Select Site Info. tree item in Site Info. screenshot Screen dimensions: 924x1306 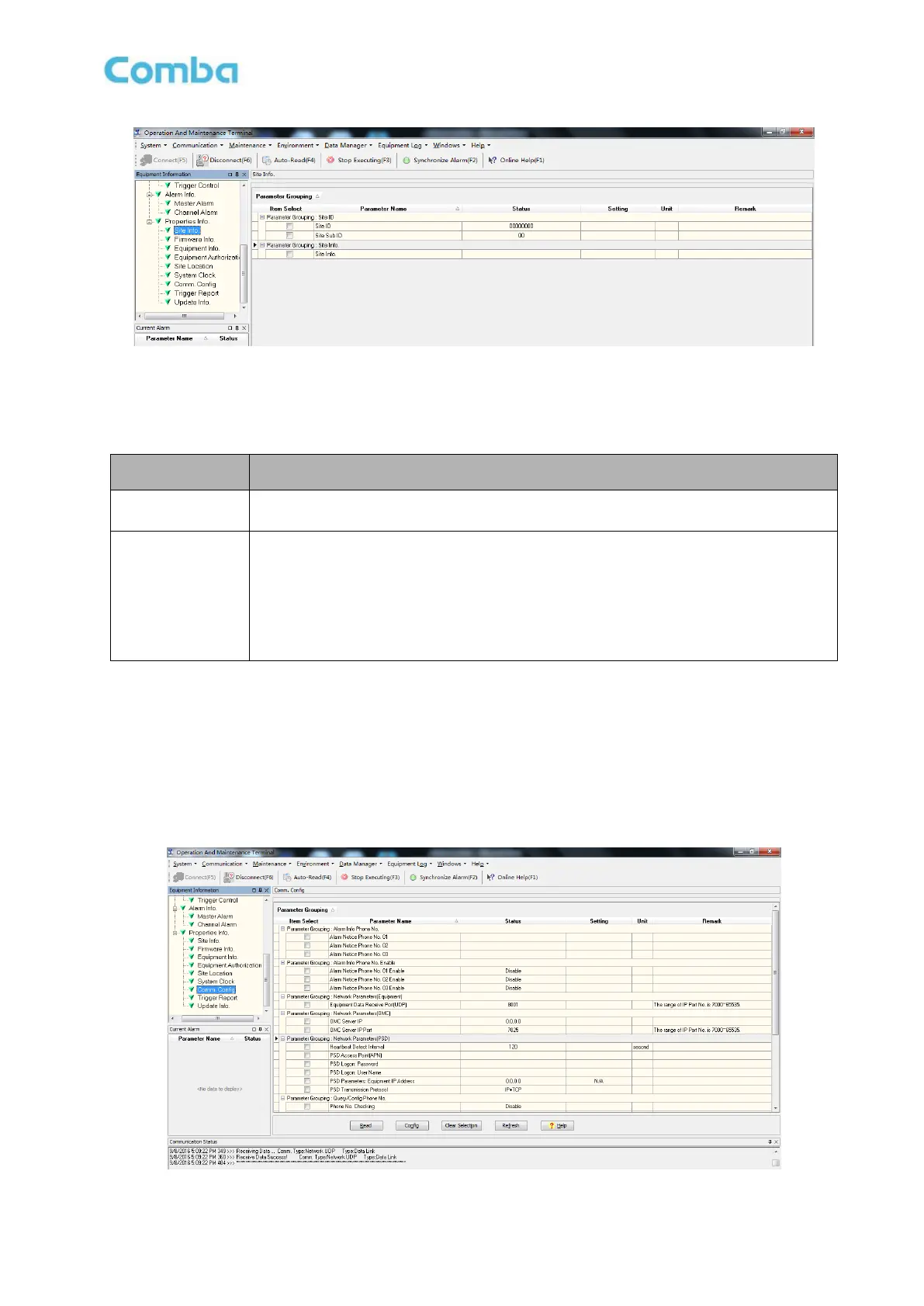(x=187, y=230)
